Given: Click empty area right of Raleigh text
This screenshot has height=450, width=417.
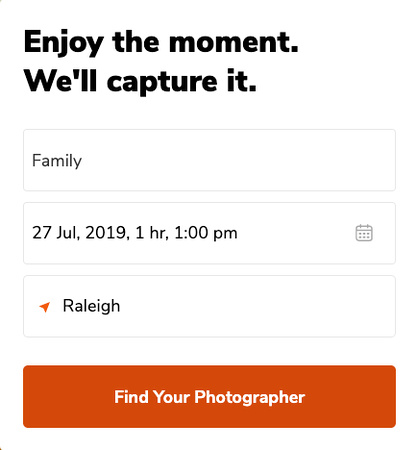Looking at the screenshot, I should coord(257,306).
